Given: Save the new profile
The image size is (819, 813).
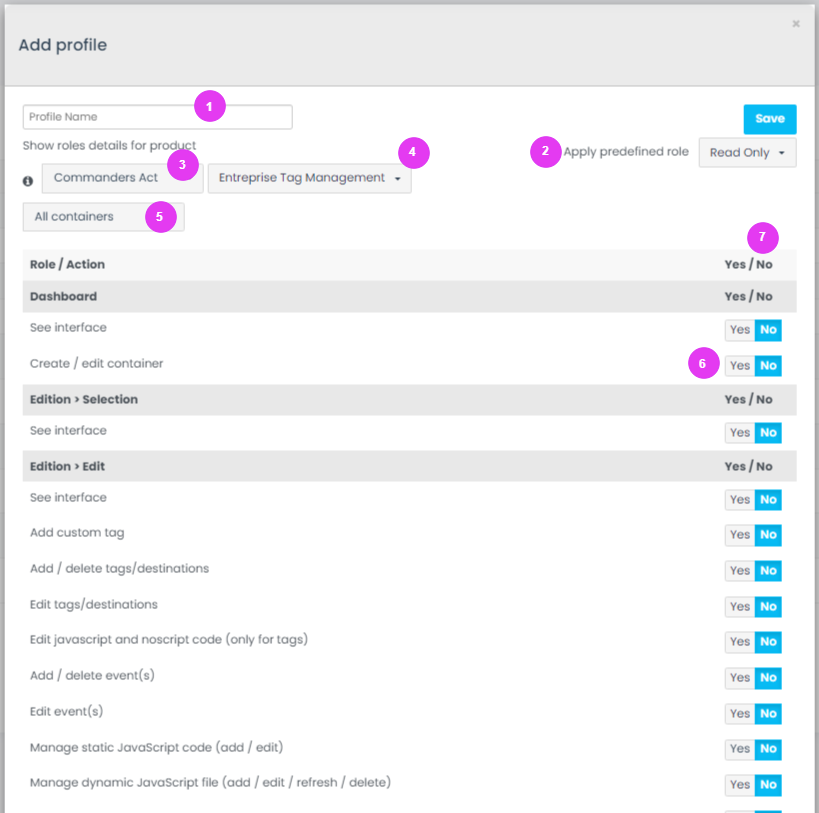Looking at the screenshot, I should pyautogui.click(x=769, y=119).
